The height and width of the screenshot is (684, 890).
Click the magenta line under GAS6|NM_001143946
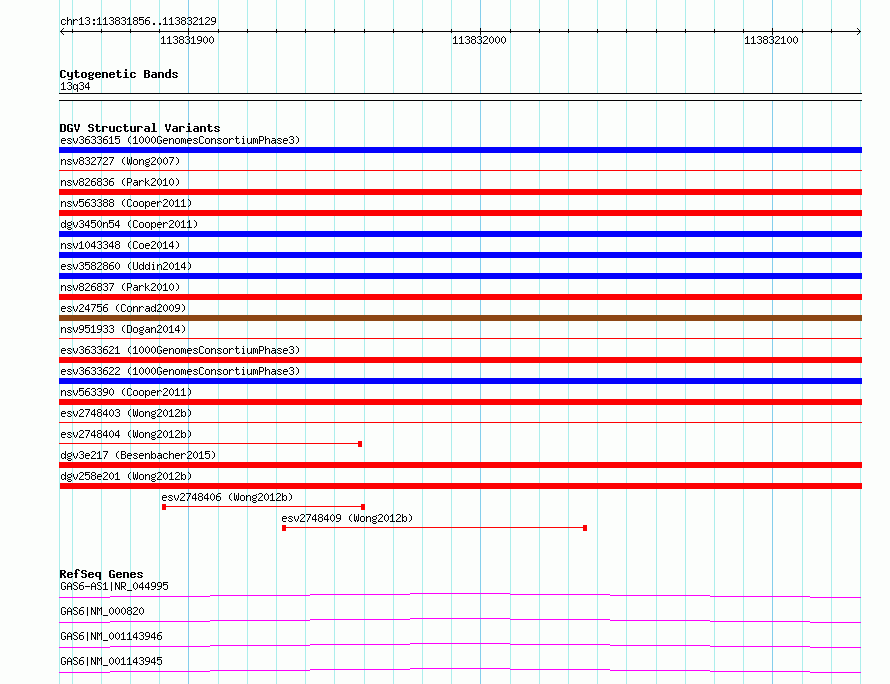pos(460,645)
